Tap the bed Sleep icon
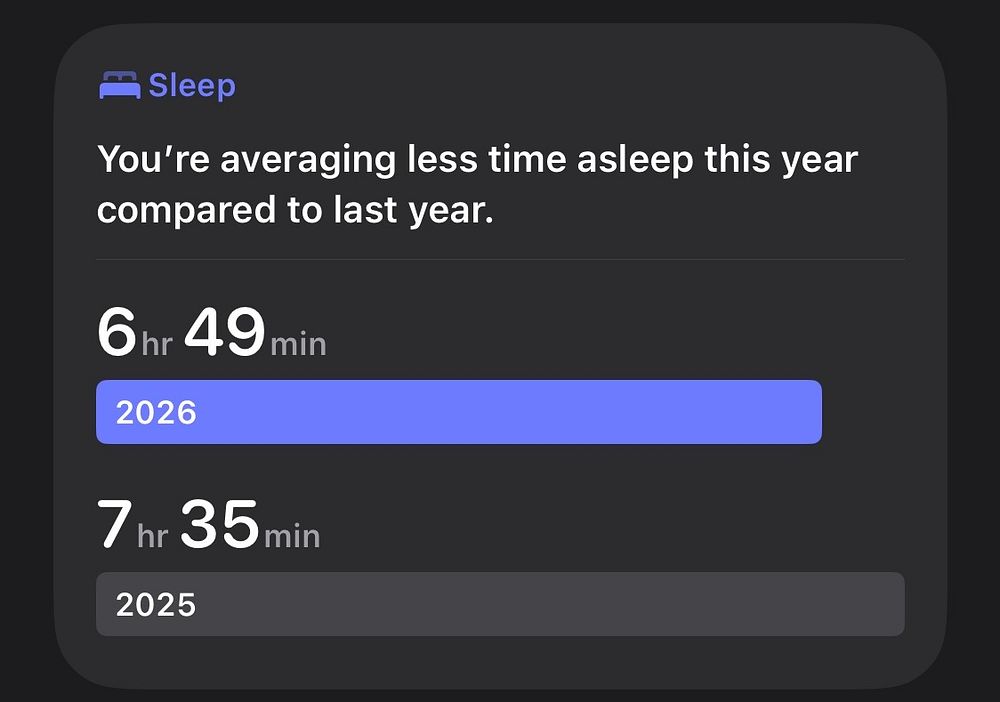1000x702 pixels. (x=120, y=85)
